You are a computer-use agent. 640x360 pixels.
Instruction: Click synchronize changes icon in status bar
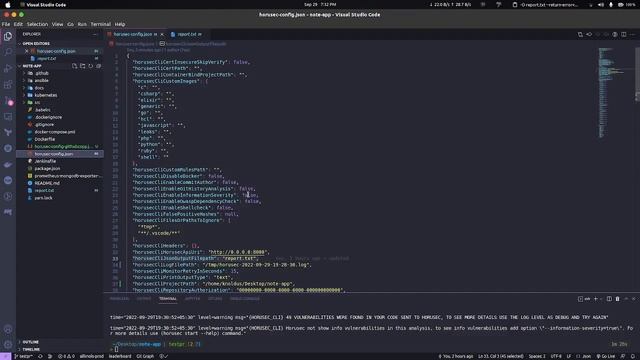40,356
